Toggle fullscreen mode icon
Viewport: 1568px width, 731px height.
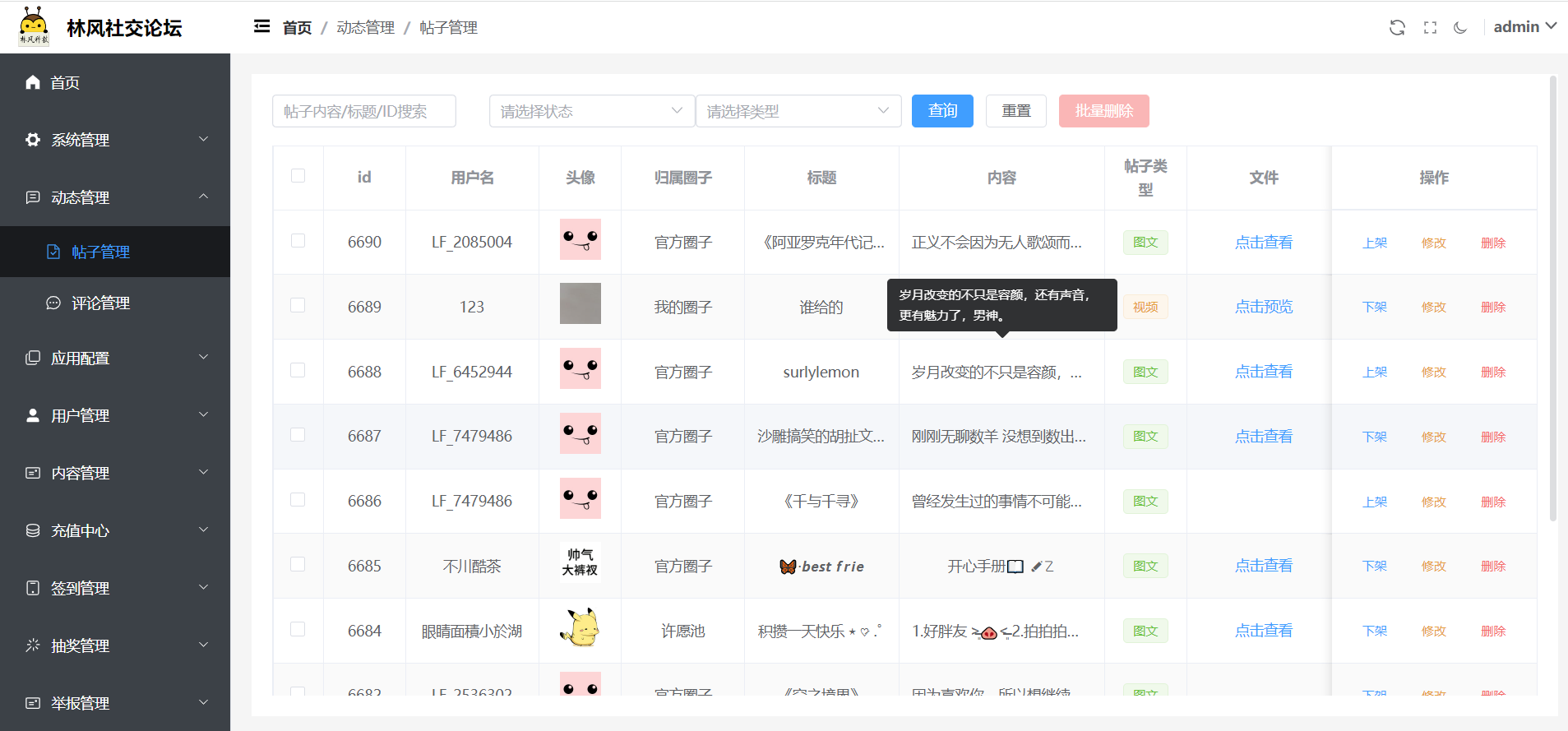pos(1430,27)
